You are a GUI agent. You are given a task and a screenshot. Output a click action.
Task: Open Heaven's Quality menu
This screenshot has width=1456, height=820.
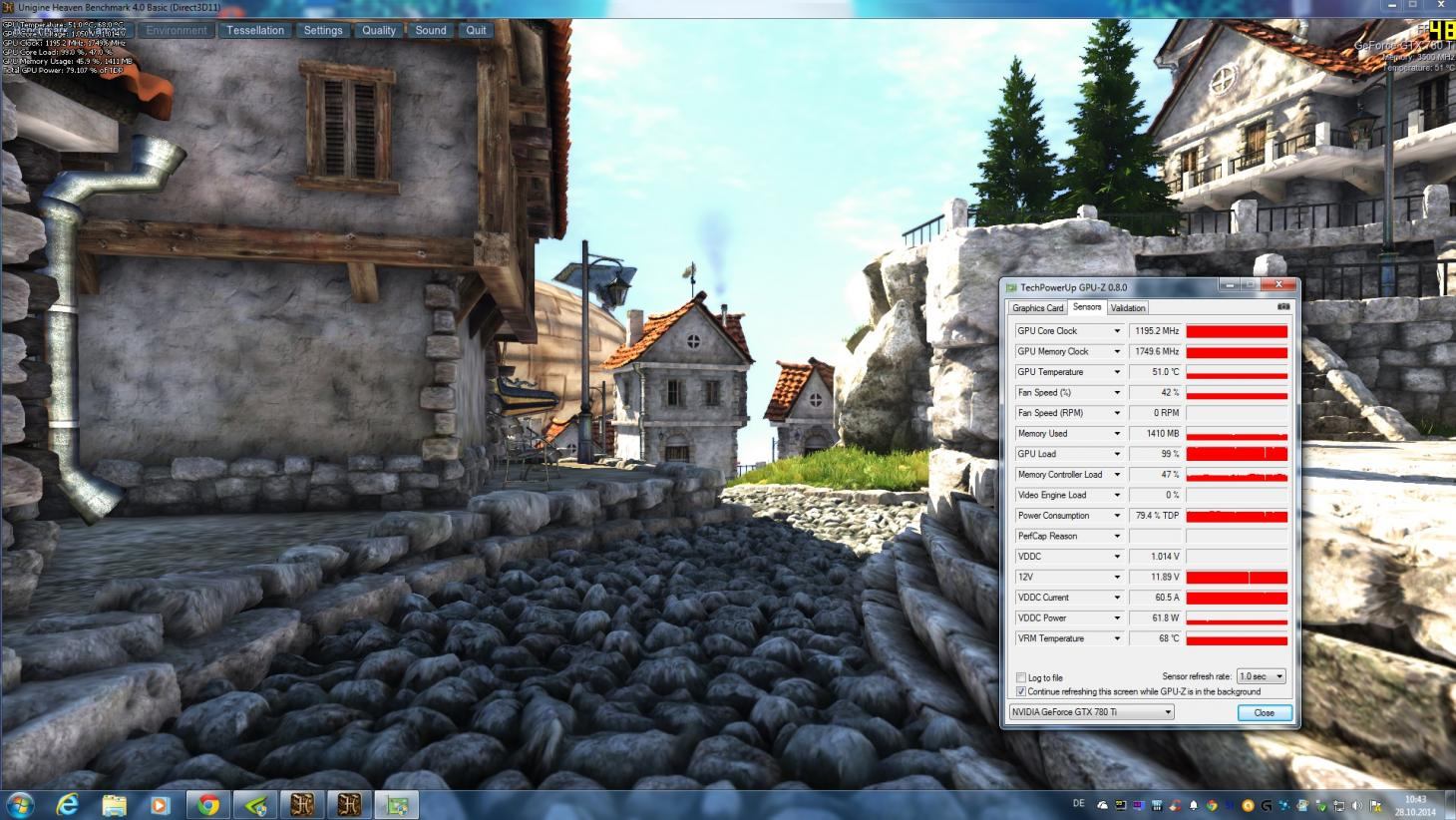pos(379,30)
